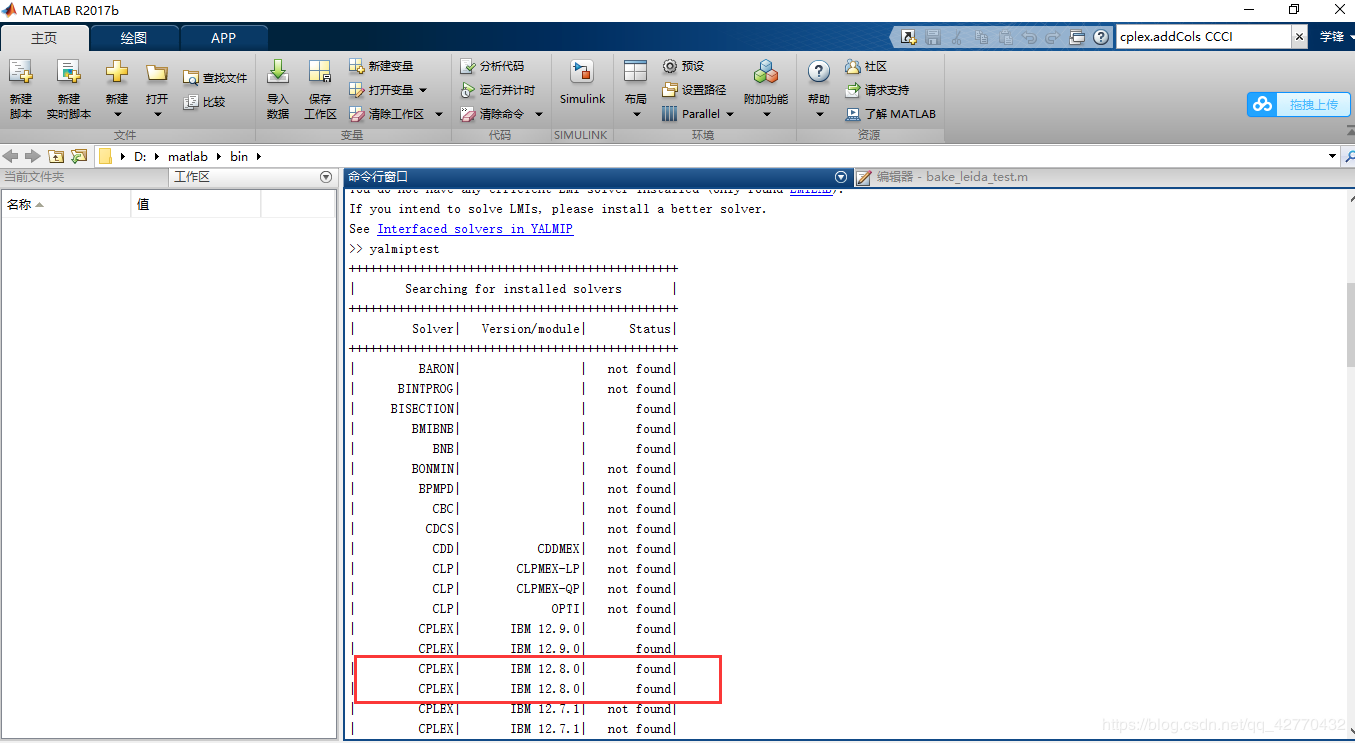Click the 帮助 question mark icon
This screenshot has height=743, width=1355.
pos(819,72)
